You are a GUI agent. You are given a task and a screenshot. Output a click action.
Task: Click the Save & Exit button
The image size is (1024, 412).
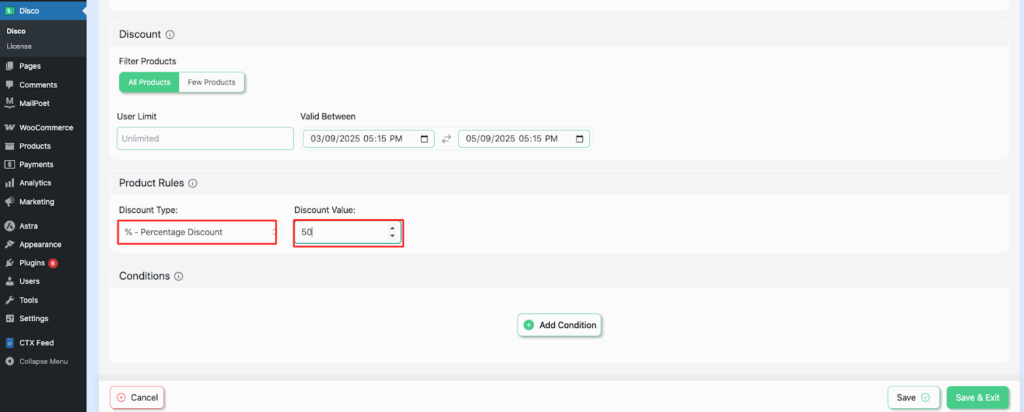tap(978, 398)
